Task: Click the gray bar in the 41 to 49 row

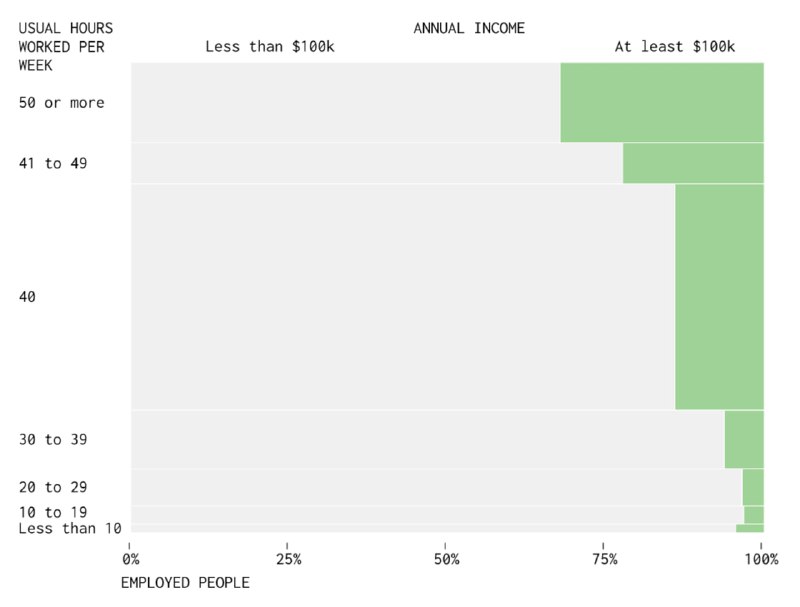Action: [376, 163]
